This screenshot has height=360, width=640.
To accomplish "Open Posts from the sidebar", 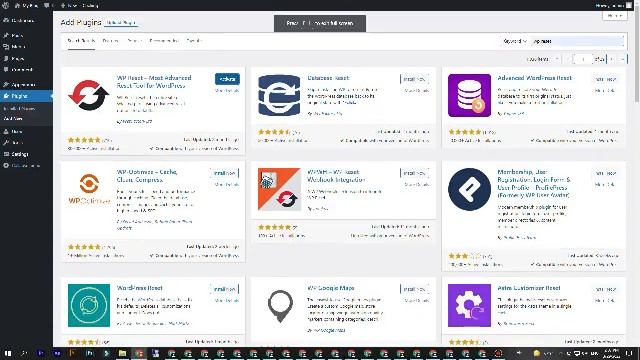I will coord(13,36).
